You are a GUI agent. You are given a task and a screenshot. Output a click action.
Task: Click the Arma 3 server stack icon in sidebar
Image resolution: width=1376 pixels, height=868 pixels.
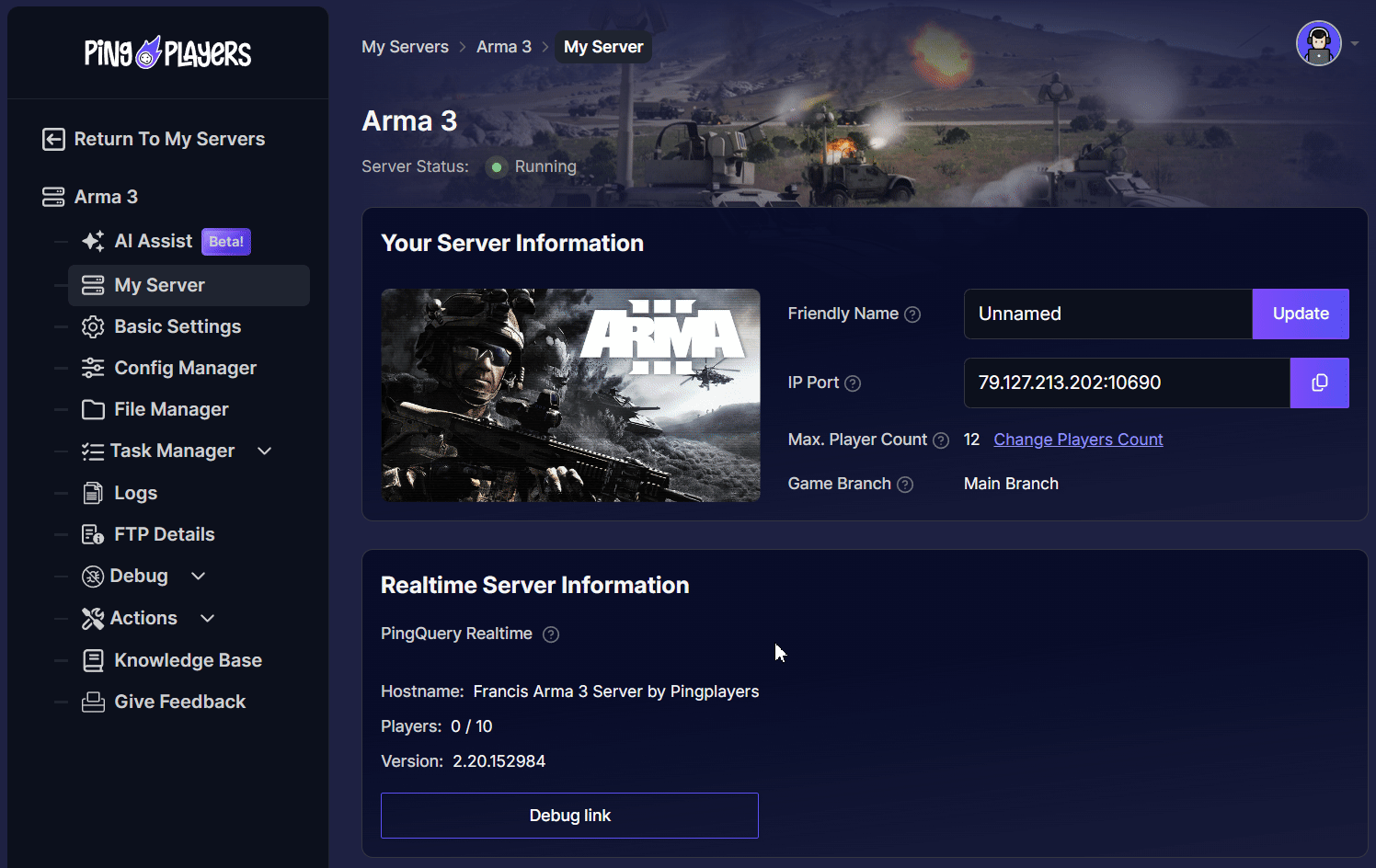[x=53, y=197]
